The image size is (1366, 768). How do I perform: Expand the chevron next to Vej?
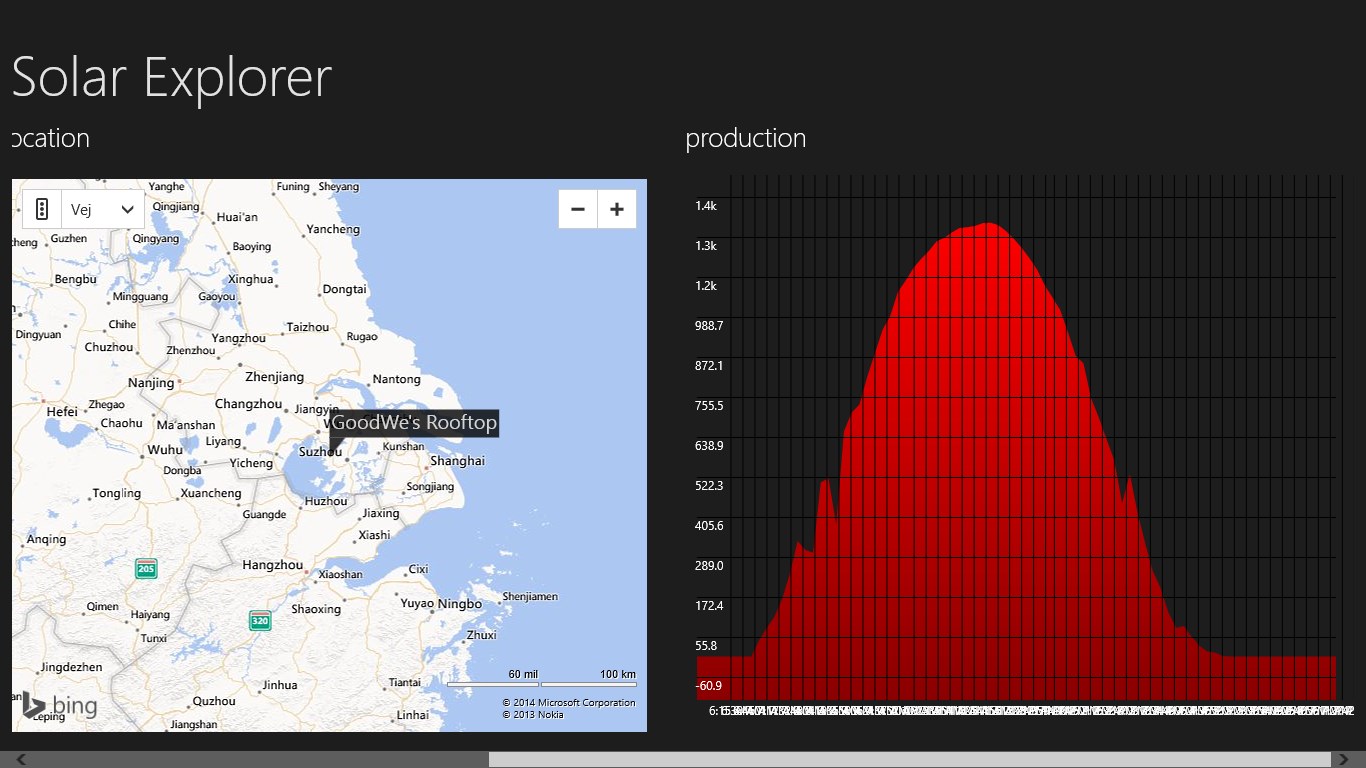click(x=128, y=209)
